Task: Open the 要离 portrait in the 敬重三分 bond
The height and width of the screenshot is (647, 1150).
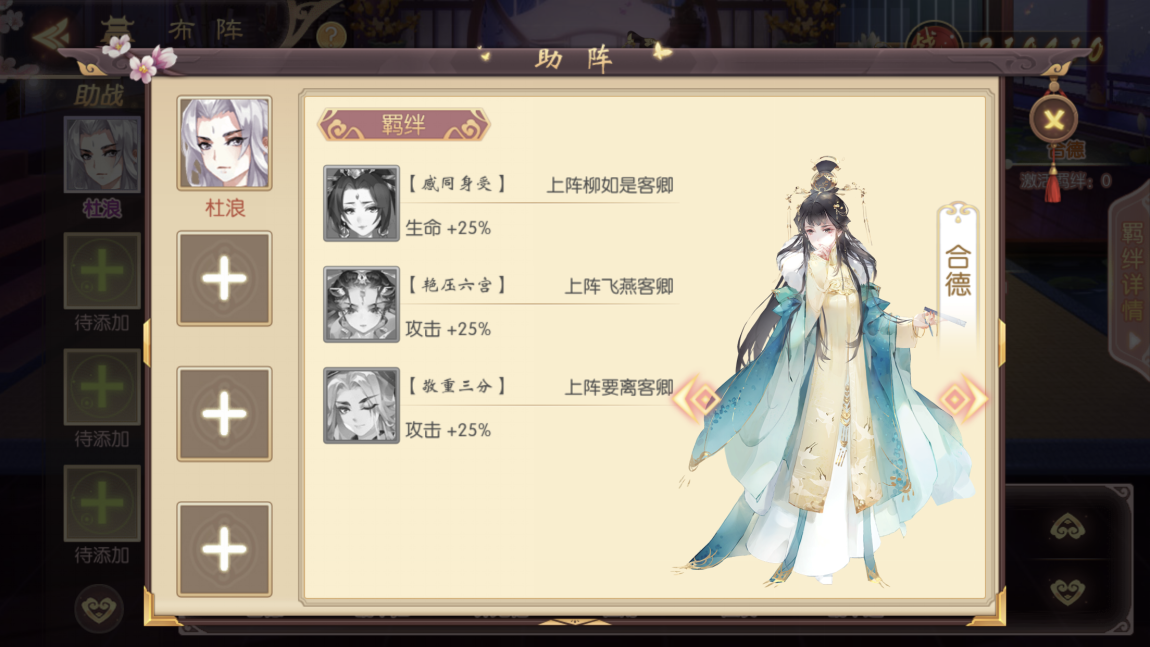Action: [362, 406]
